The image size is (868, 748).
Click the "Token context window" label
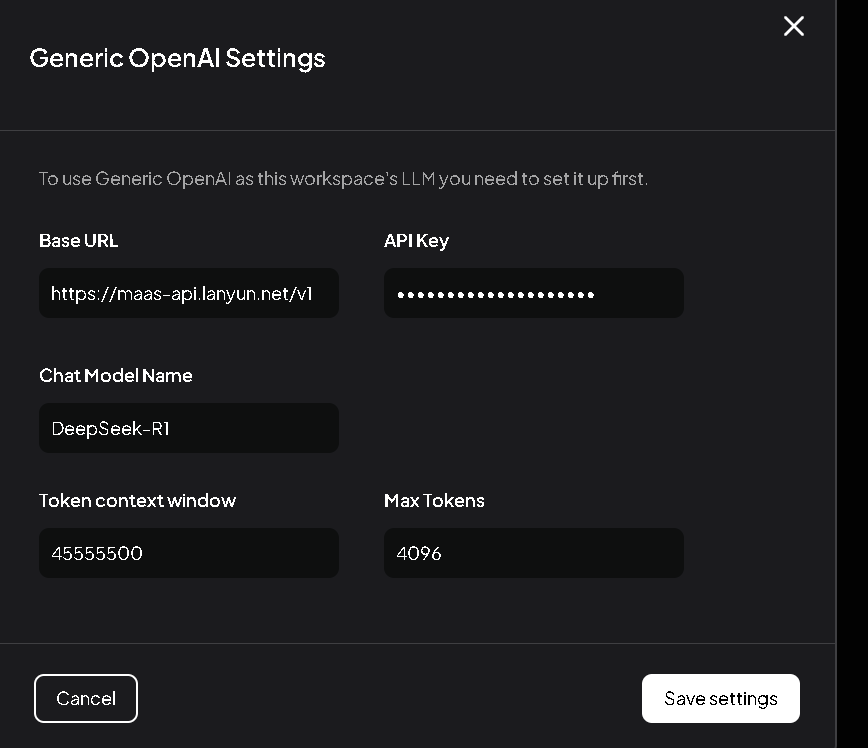click(137, 501)
